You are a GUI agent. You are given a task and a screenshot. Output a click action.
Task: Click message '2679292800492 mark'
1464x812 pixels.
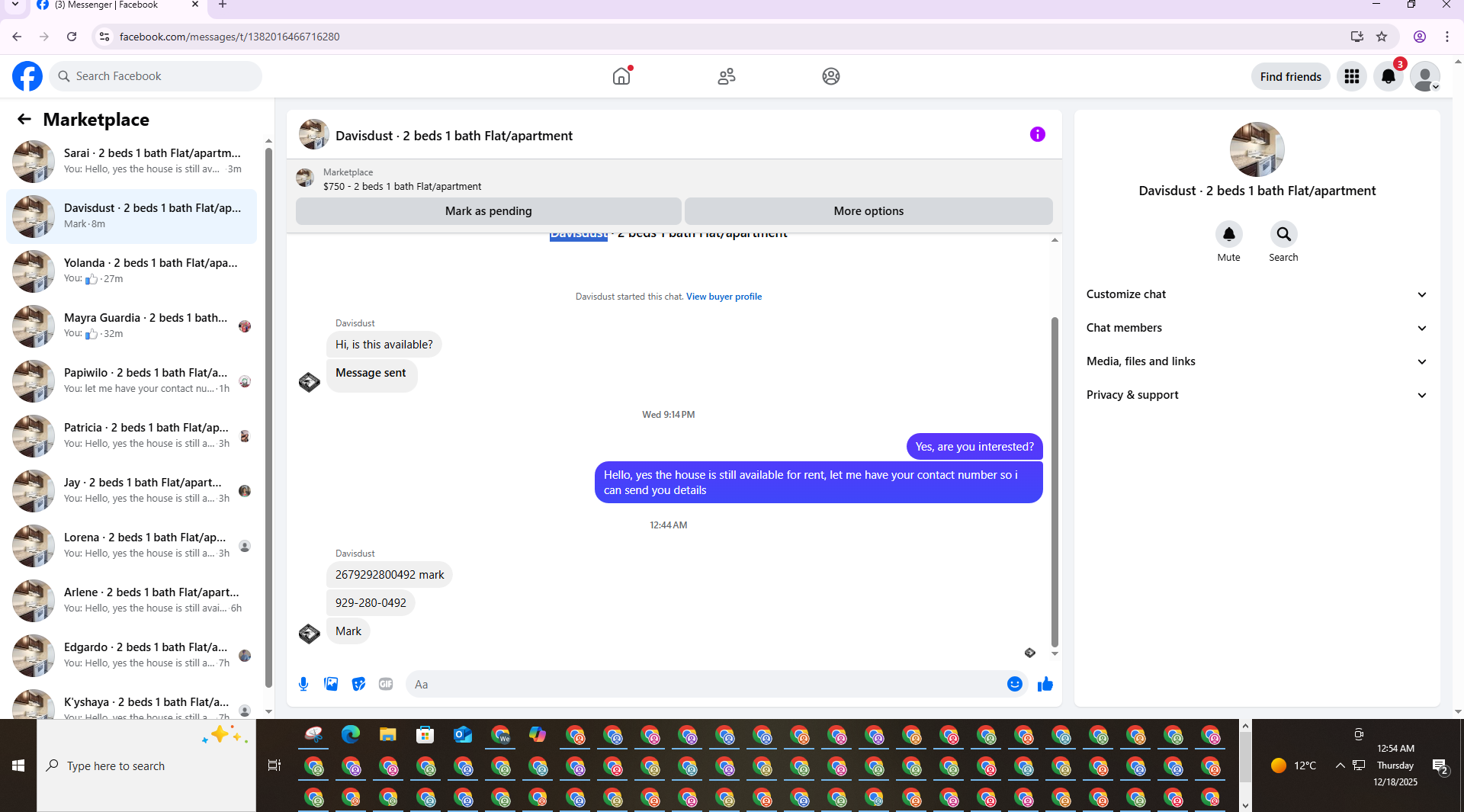click(390, 575)
